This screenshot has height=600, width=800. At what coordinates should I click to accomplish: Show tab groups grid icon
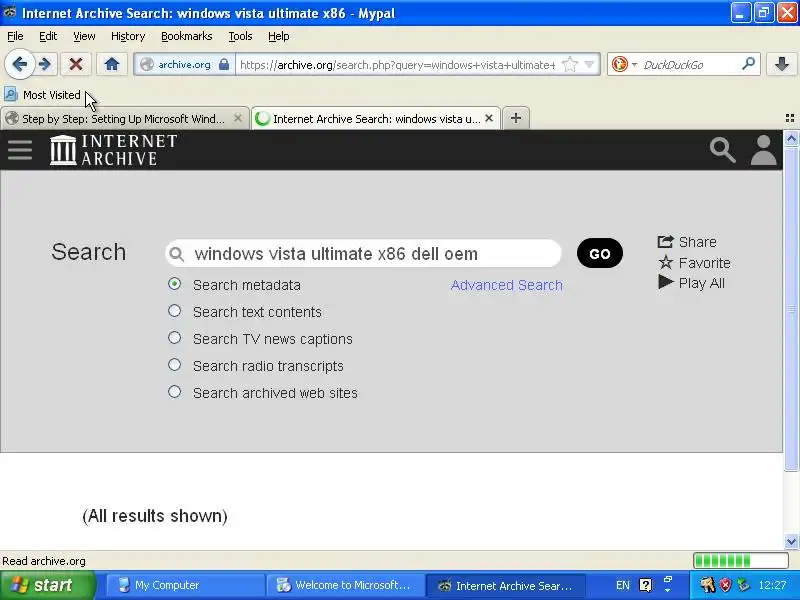coord(790,118)
